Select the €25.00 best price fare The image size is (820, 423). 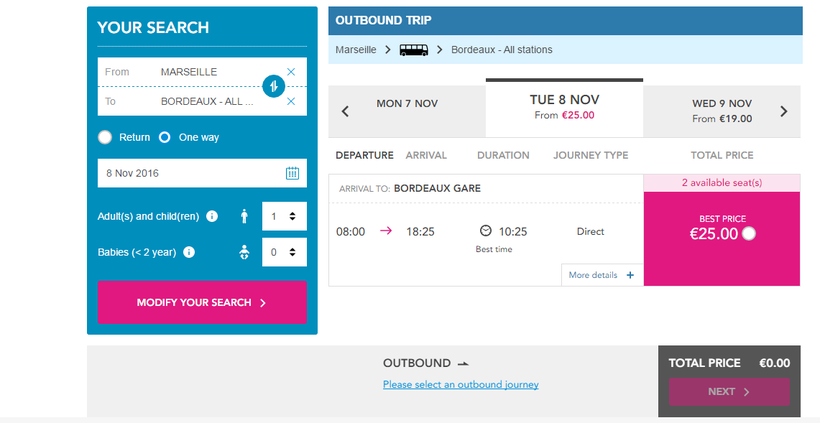coord(750,234)
